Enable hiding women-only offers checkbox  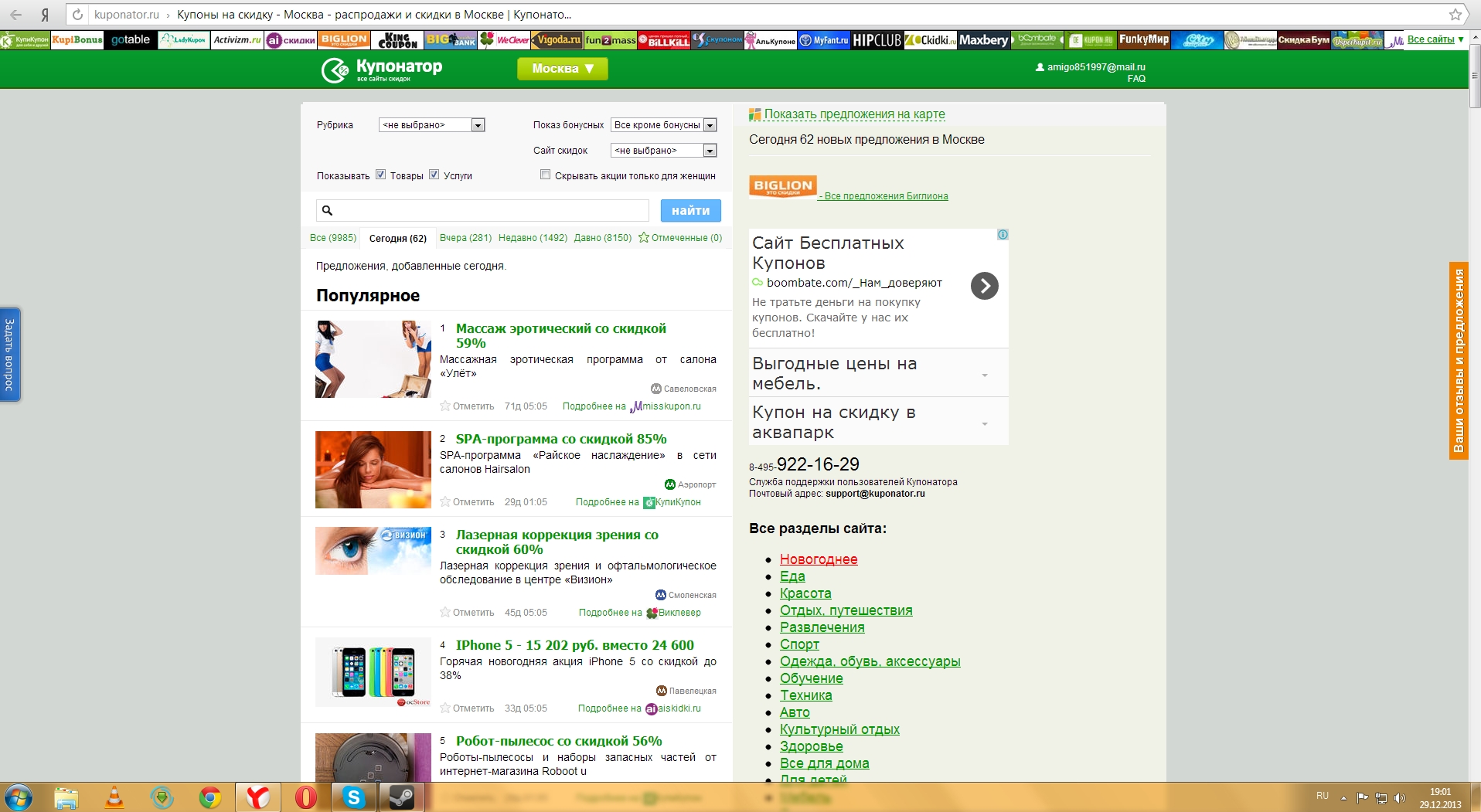point(545,175)
